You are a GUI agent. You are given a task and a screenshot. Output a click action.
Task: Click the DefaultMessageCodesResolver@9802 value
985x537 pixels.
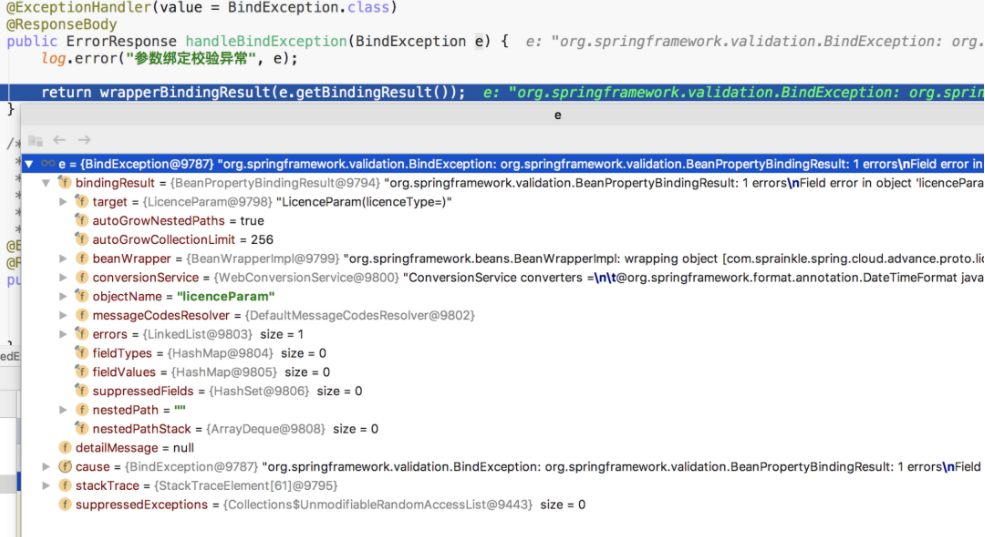(360, 315)
